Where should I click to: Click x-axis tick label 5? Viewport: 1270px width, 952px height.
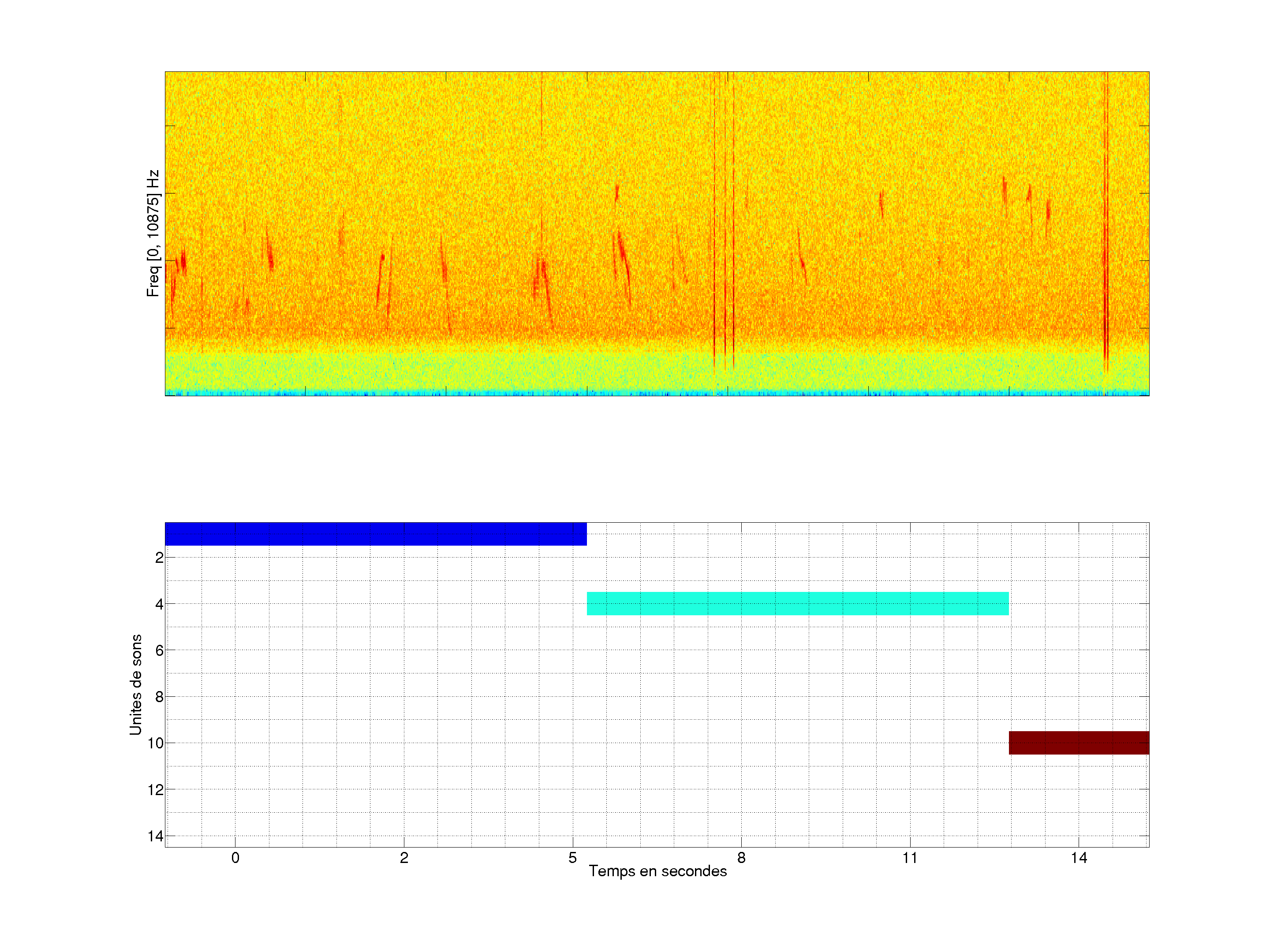572,858
